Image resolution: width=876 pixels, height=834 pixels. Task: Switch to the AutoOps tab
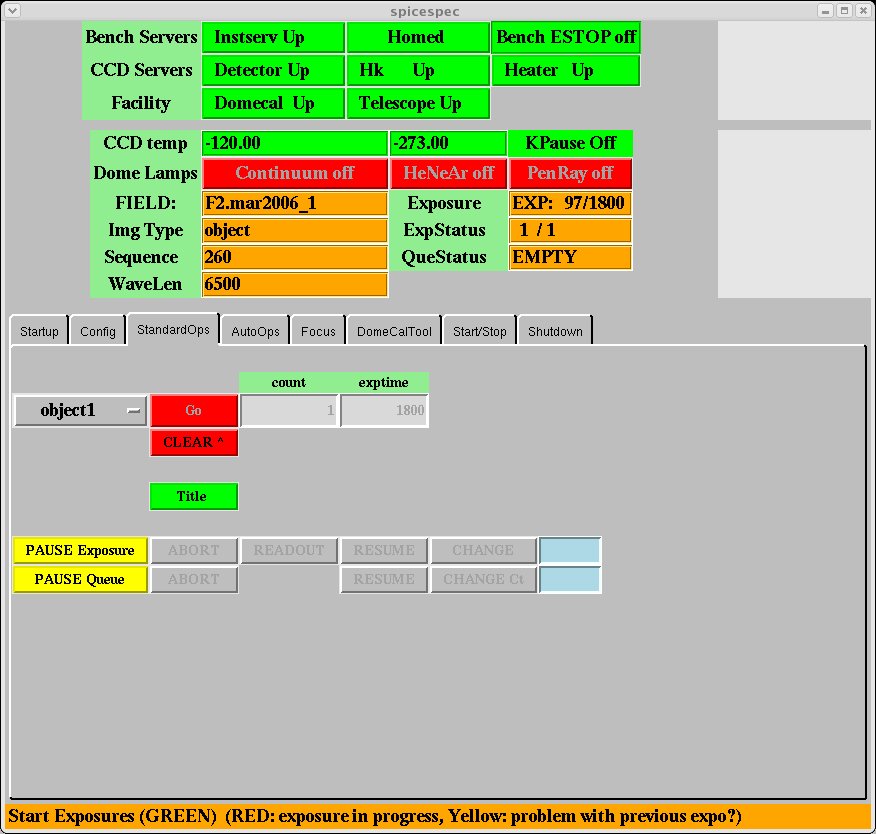[255, 331]
